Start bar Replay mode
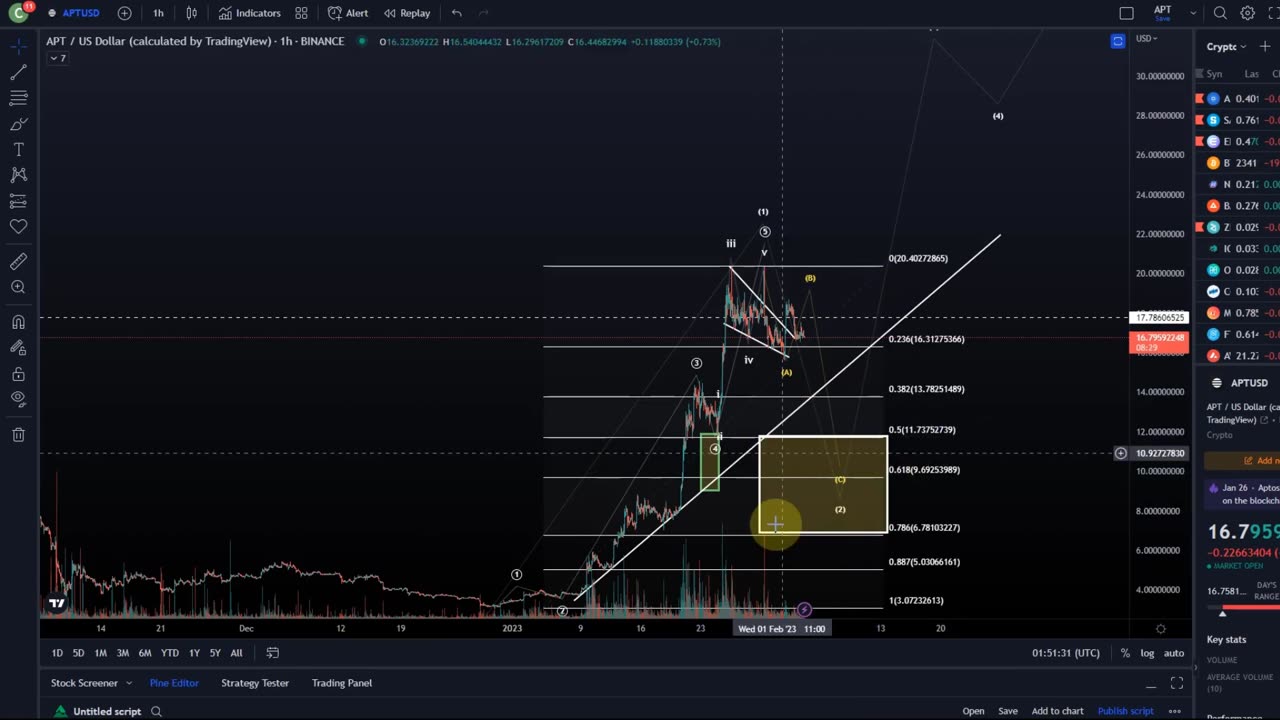This screenshot has width=1280, height=720. coord(406,13)
